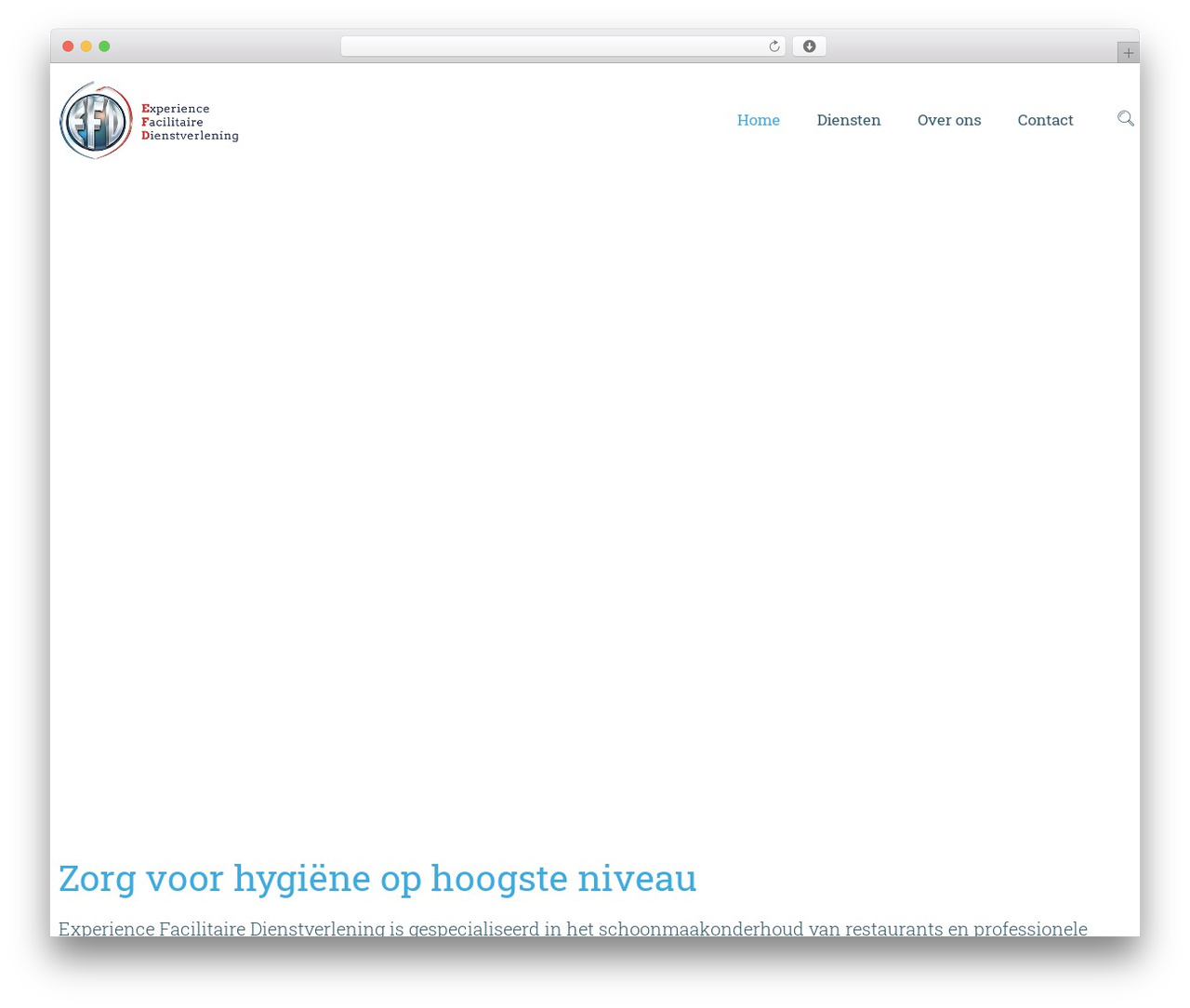The width and height of the screenshot is (1190, 1008).
Task: Focus the browser address bar
Action: [562, 46]
